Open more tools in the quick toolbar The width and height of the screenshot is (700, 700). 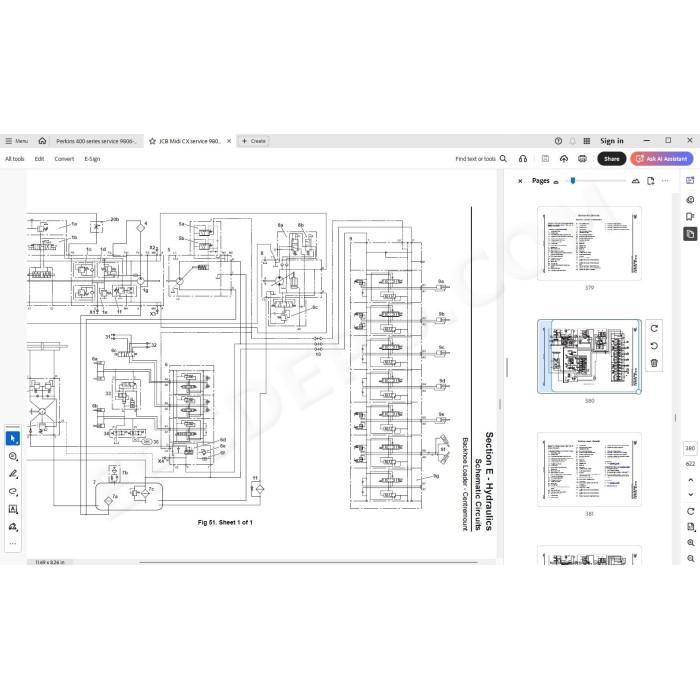(x=13, y=544)
